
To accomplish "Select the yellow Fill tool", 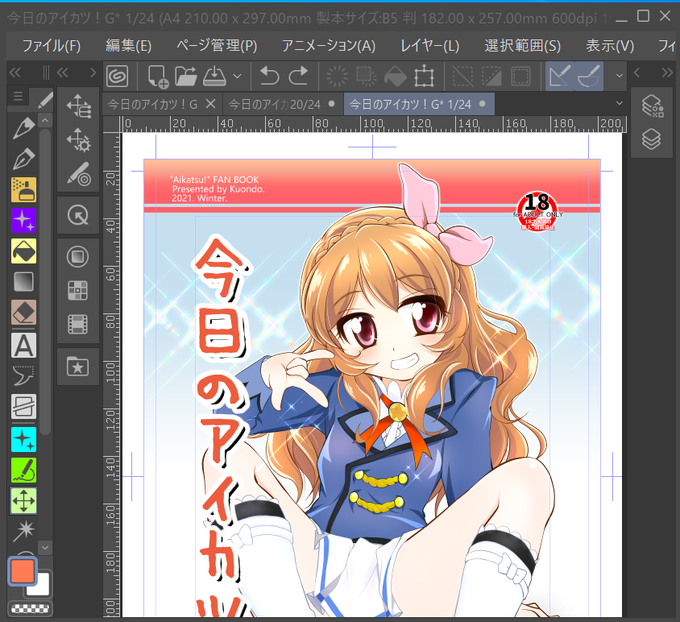I will 23,251.
